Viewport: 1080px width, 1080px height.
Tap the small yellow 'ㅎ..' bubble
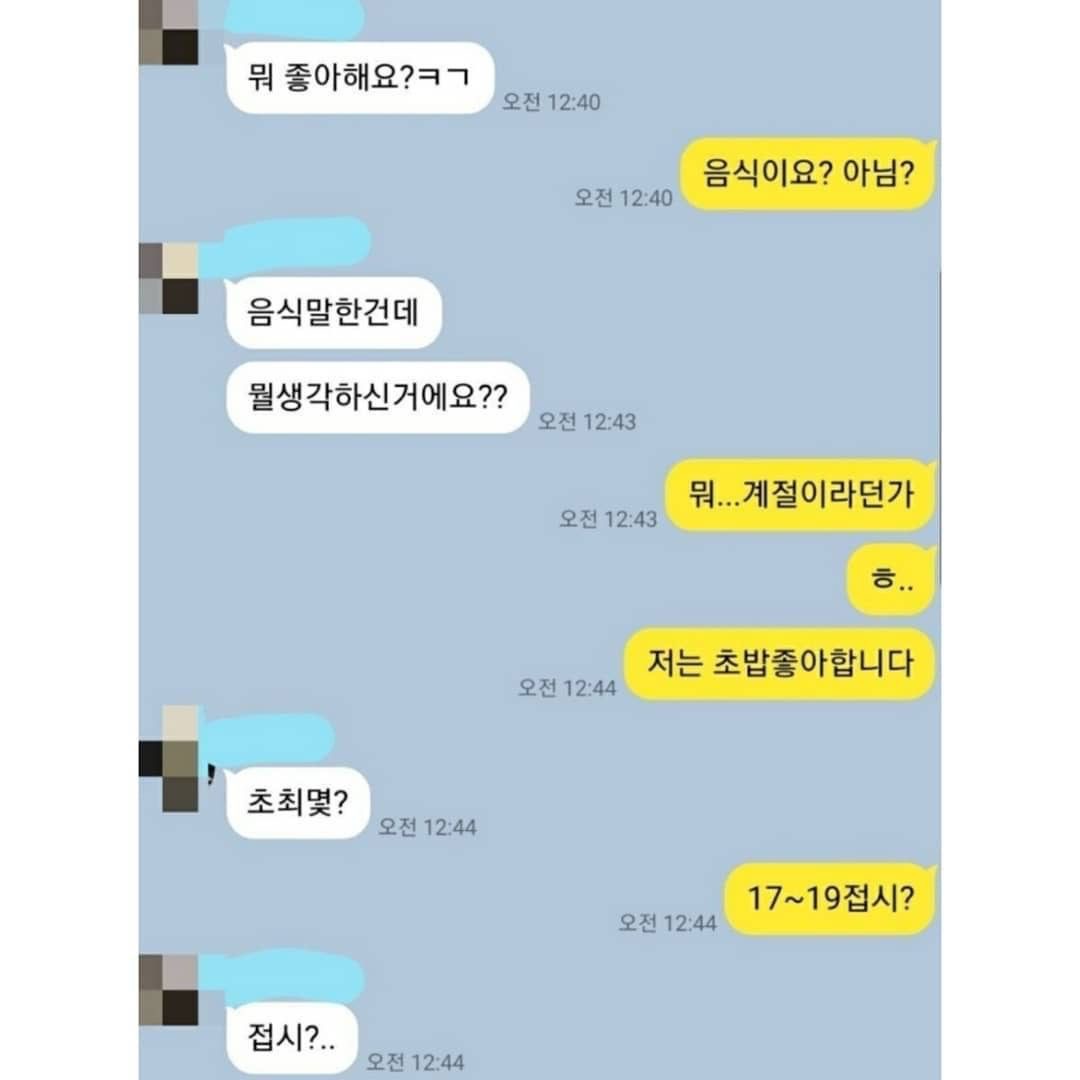(891, 579)
